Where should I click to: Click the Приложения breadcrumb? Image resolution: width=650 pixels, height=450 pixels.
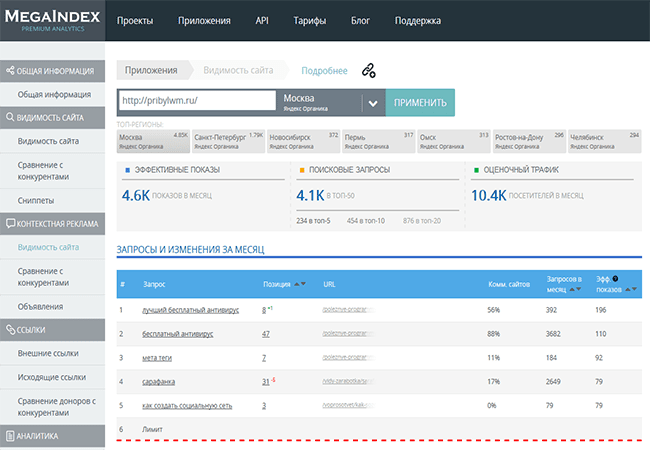151,70
